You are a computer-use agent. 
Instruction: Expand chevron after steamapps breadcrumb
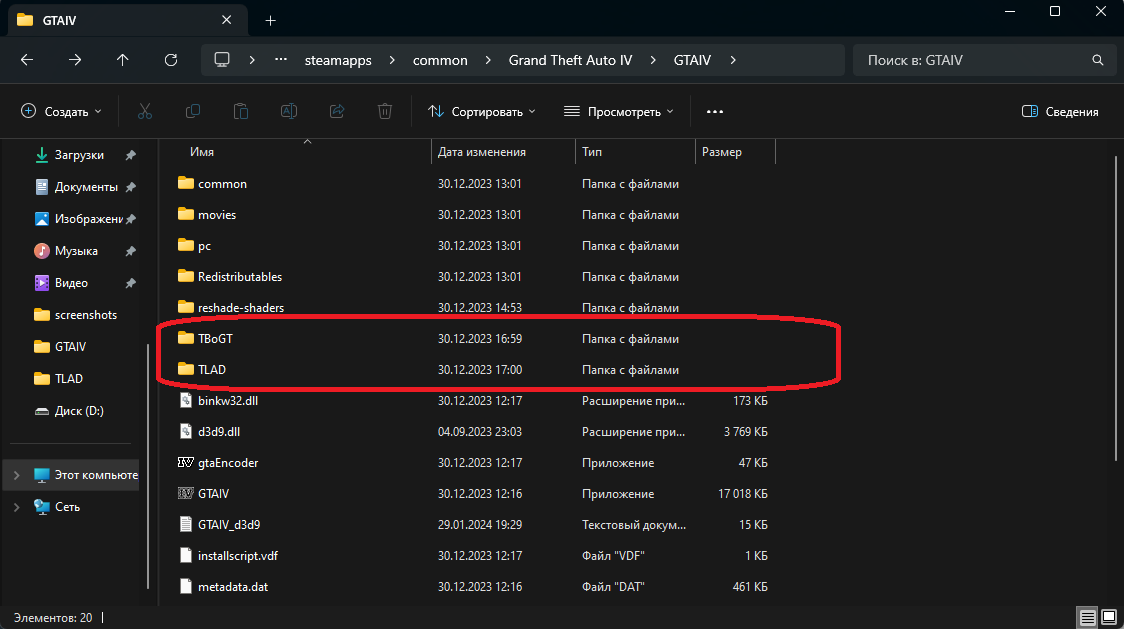coord(392,60)
